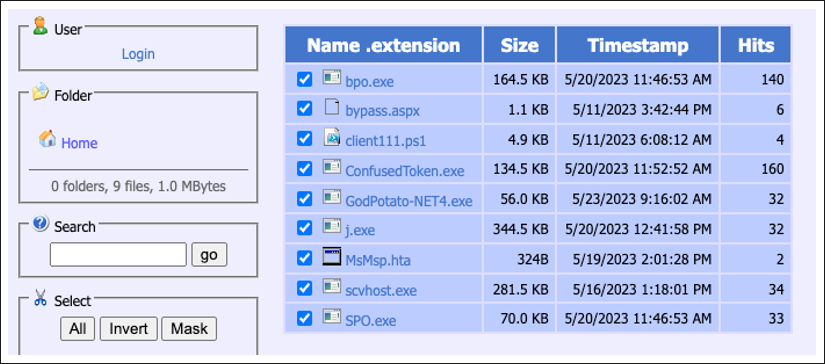Deselect the j.exe row checkbox
This screenshot has width=825, height=364.
304,228
